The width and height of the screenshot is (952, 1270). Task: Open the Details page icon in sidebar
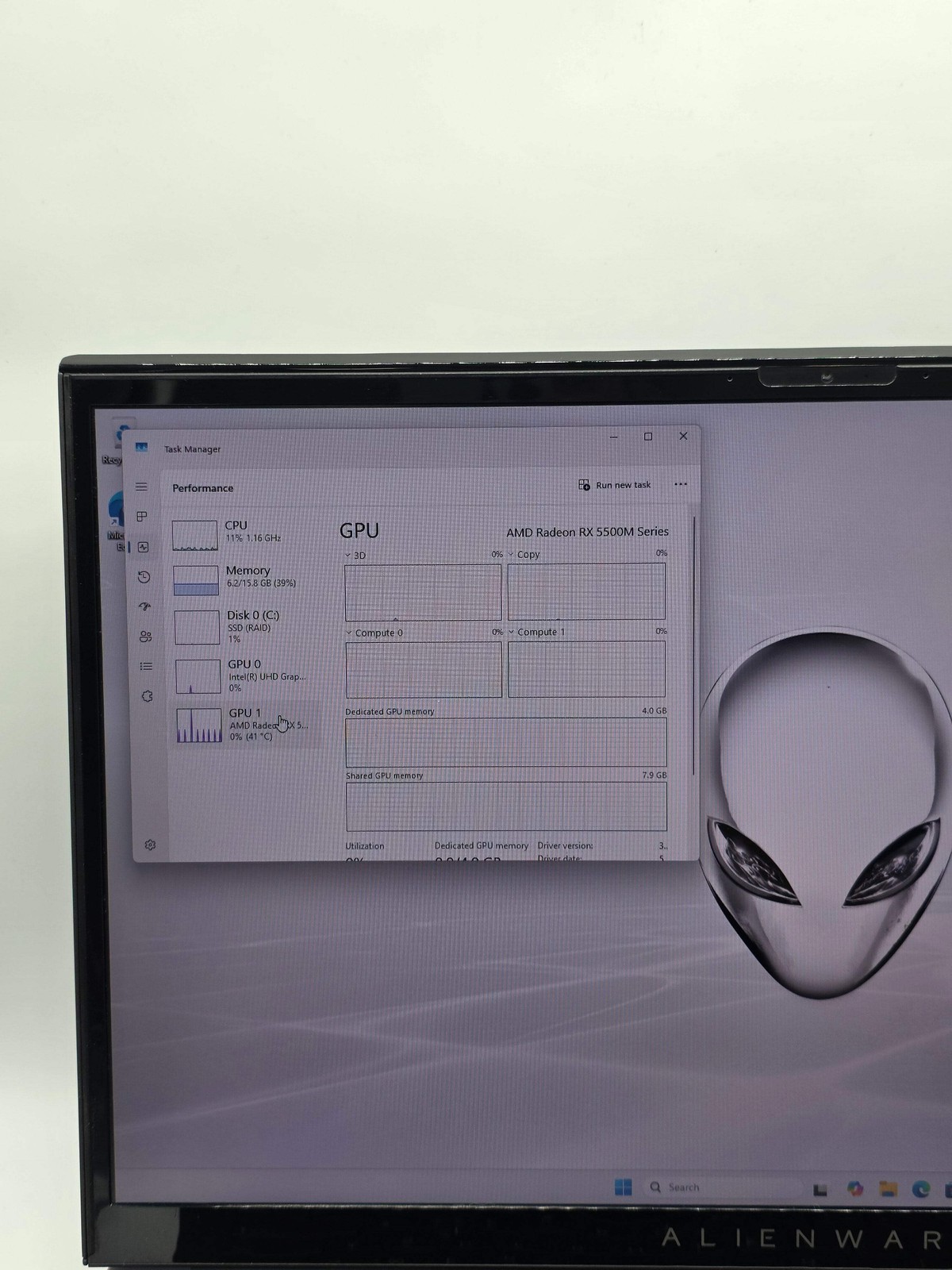146,667
